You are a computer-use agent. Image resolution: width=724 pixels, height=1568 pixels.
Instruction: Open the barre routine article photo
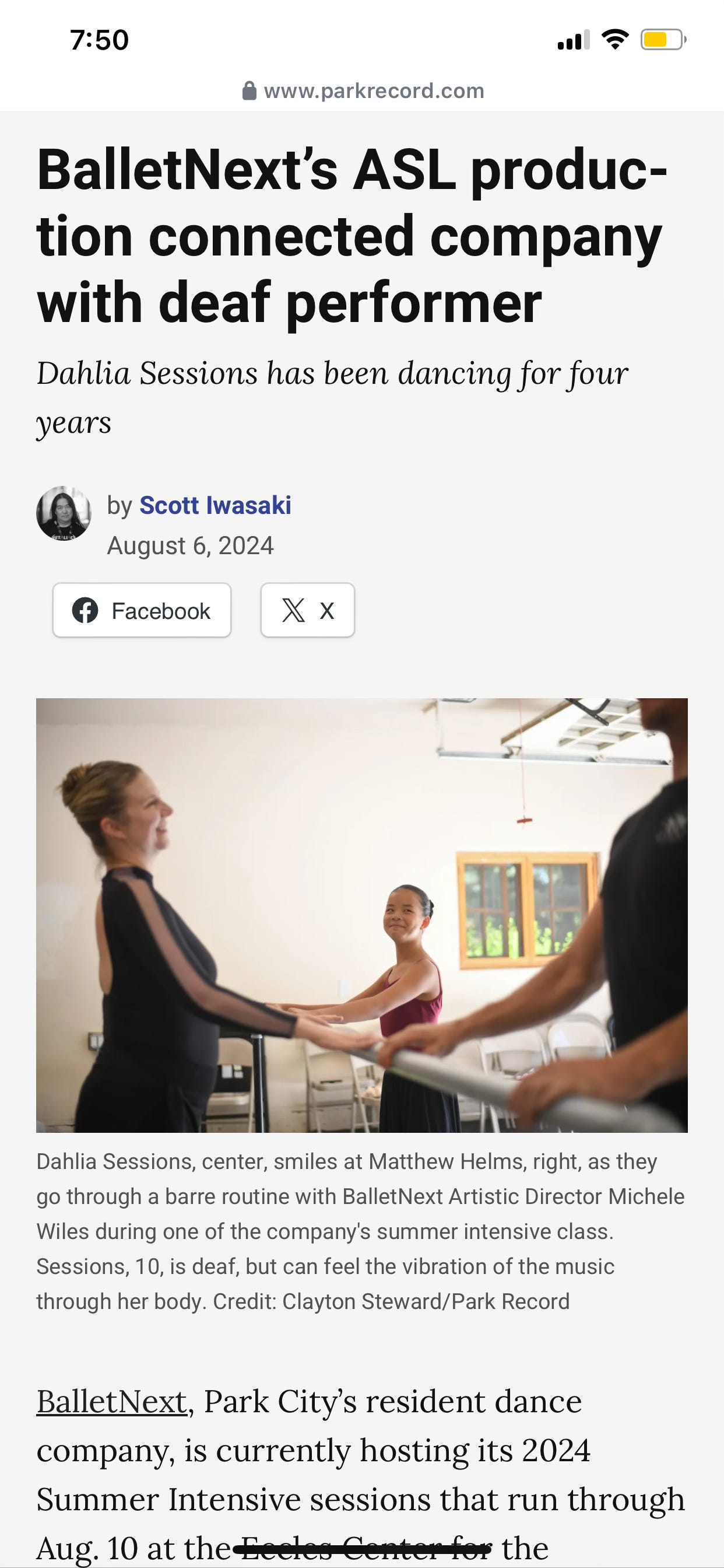click(x=362, y=915)
